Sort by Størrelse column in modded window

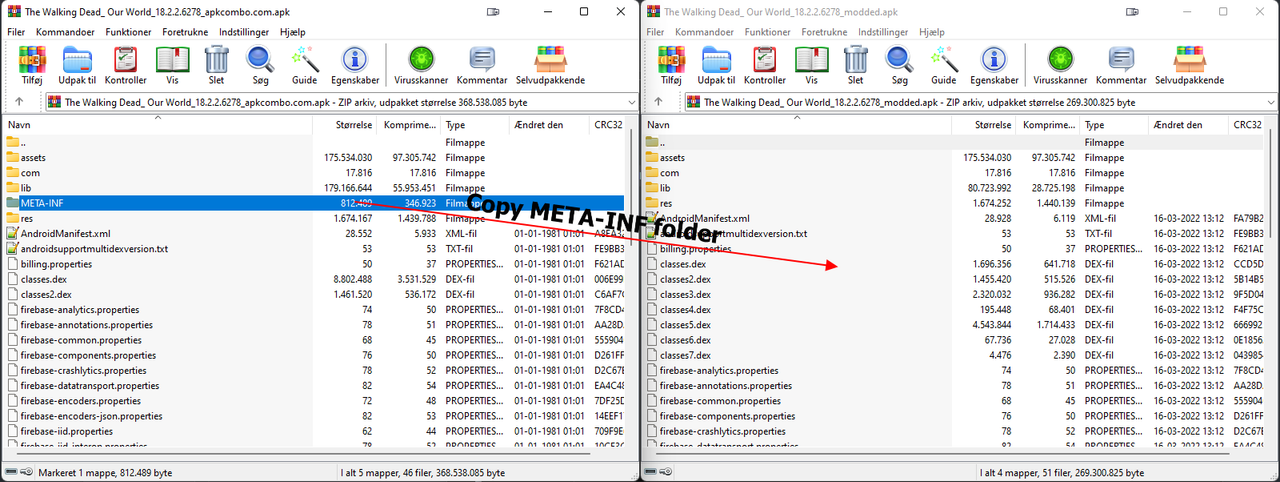click(x=984, y=125)
